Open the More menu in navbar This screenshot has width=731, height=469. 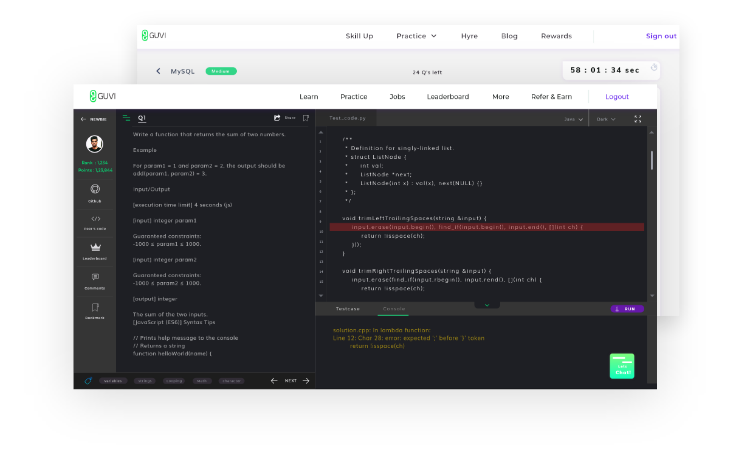pyautogui.click(x=501, y=97)
